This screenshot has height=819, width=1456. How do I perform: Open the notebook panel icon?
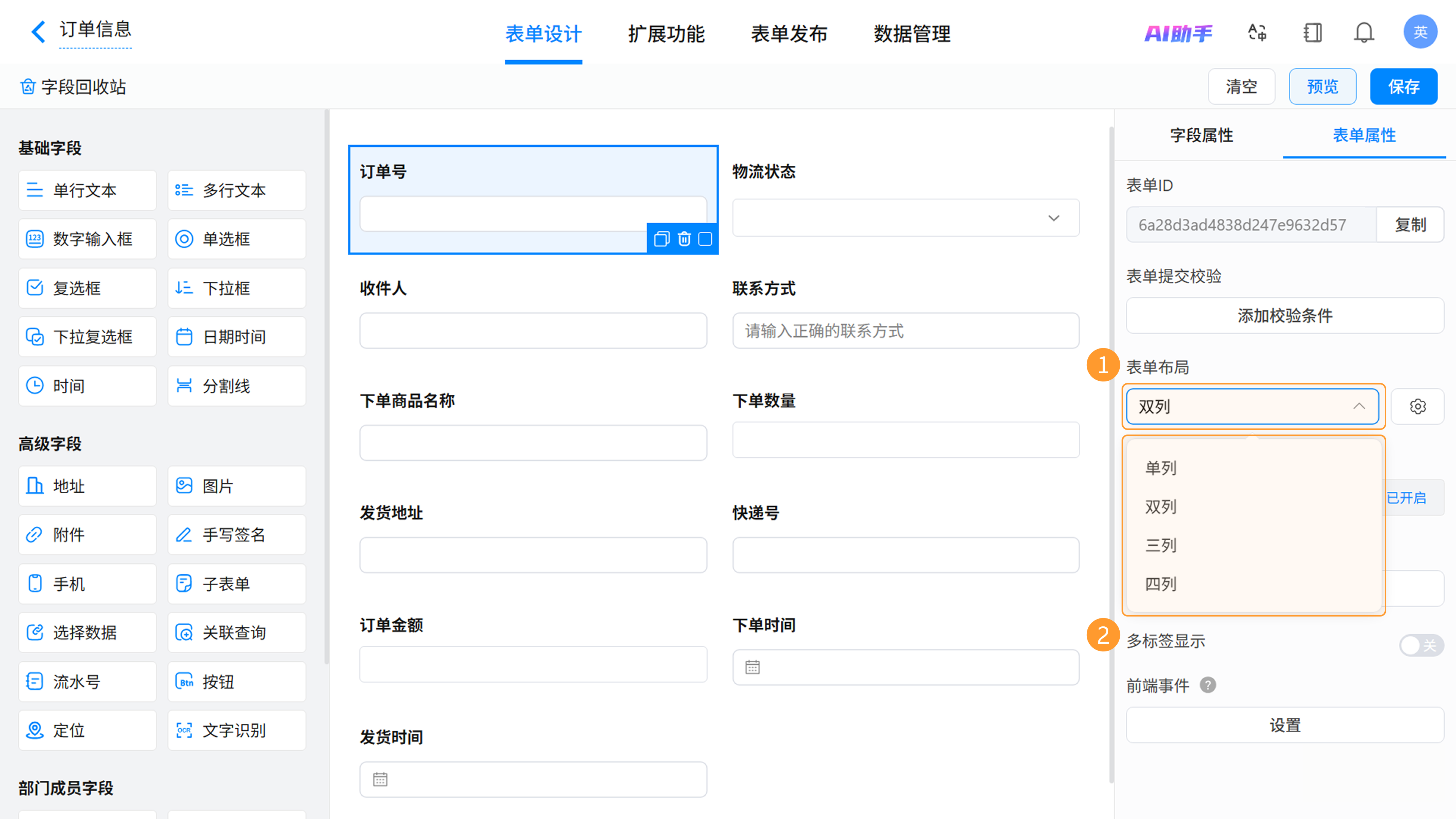[1312, 32]
